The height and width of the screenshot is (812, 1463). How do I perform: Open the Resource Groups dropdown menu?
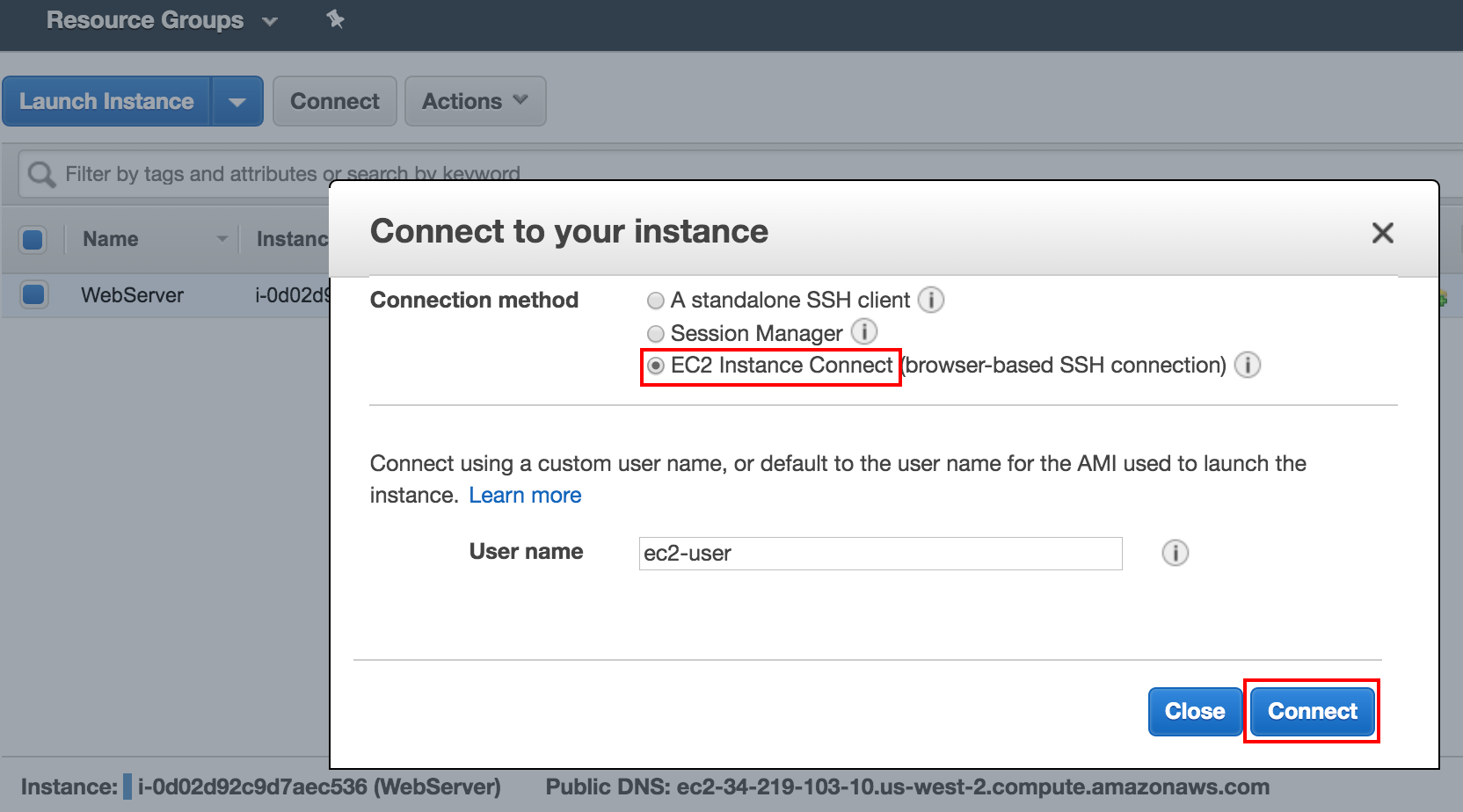[x=161, y=20]
